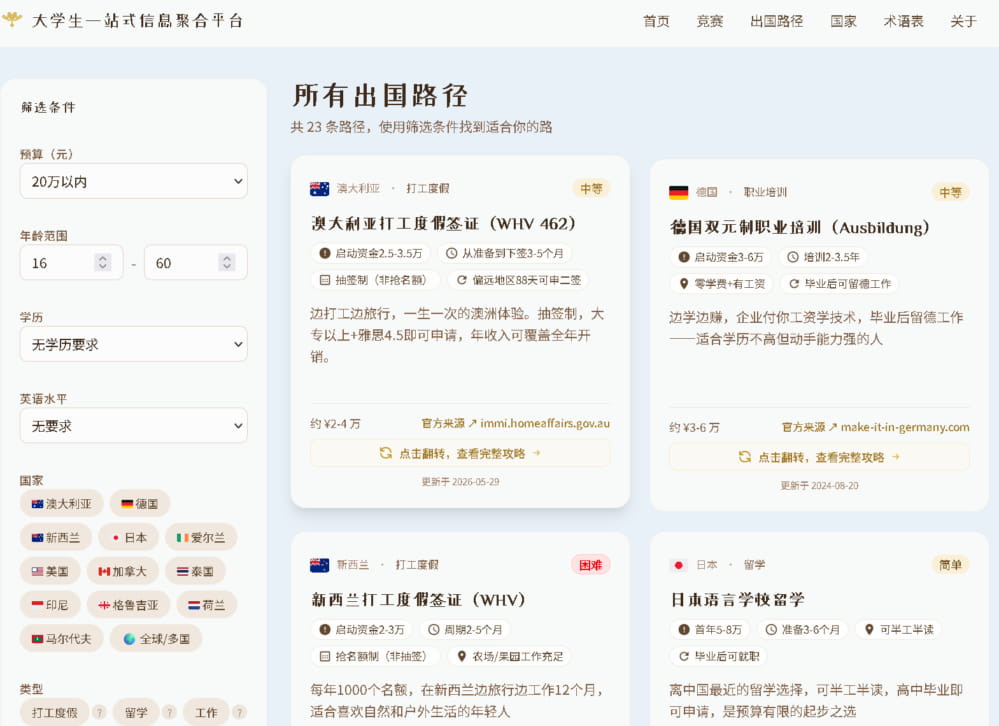
Task: Click the Australia flag icon on first card
Action: 319,189
